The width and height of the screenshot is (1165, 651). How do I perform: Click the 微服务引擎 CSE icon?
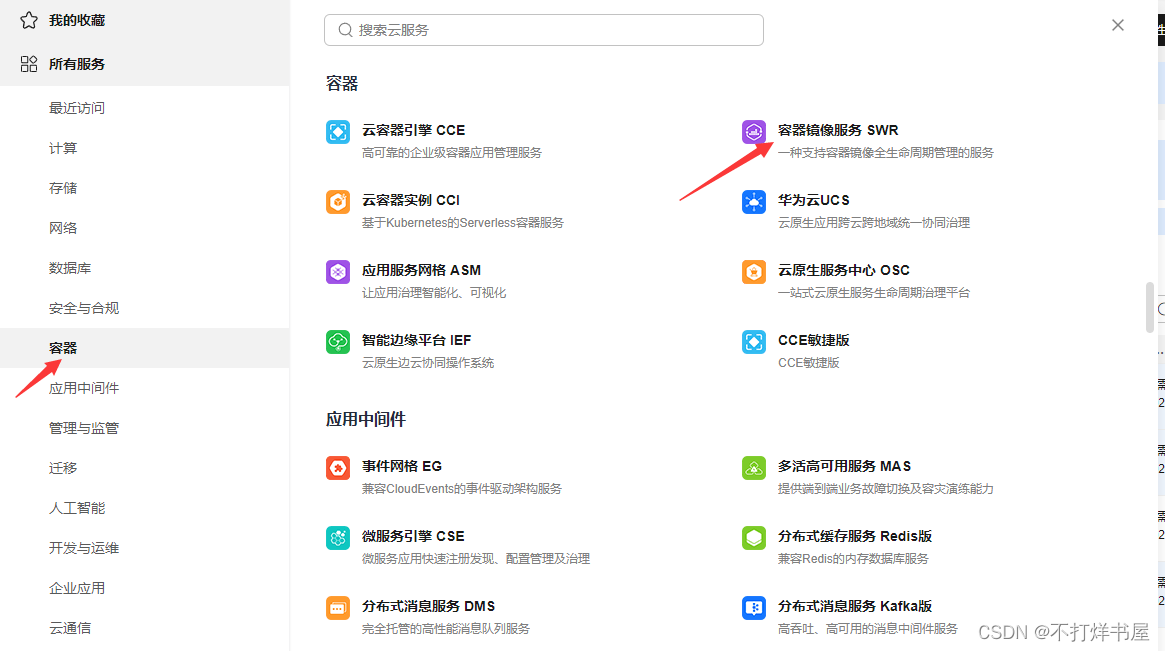(338, 538)
